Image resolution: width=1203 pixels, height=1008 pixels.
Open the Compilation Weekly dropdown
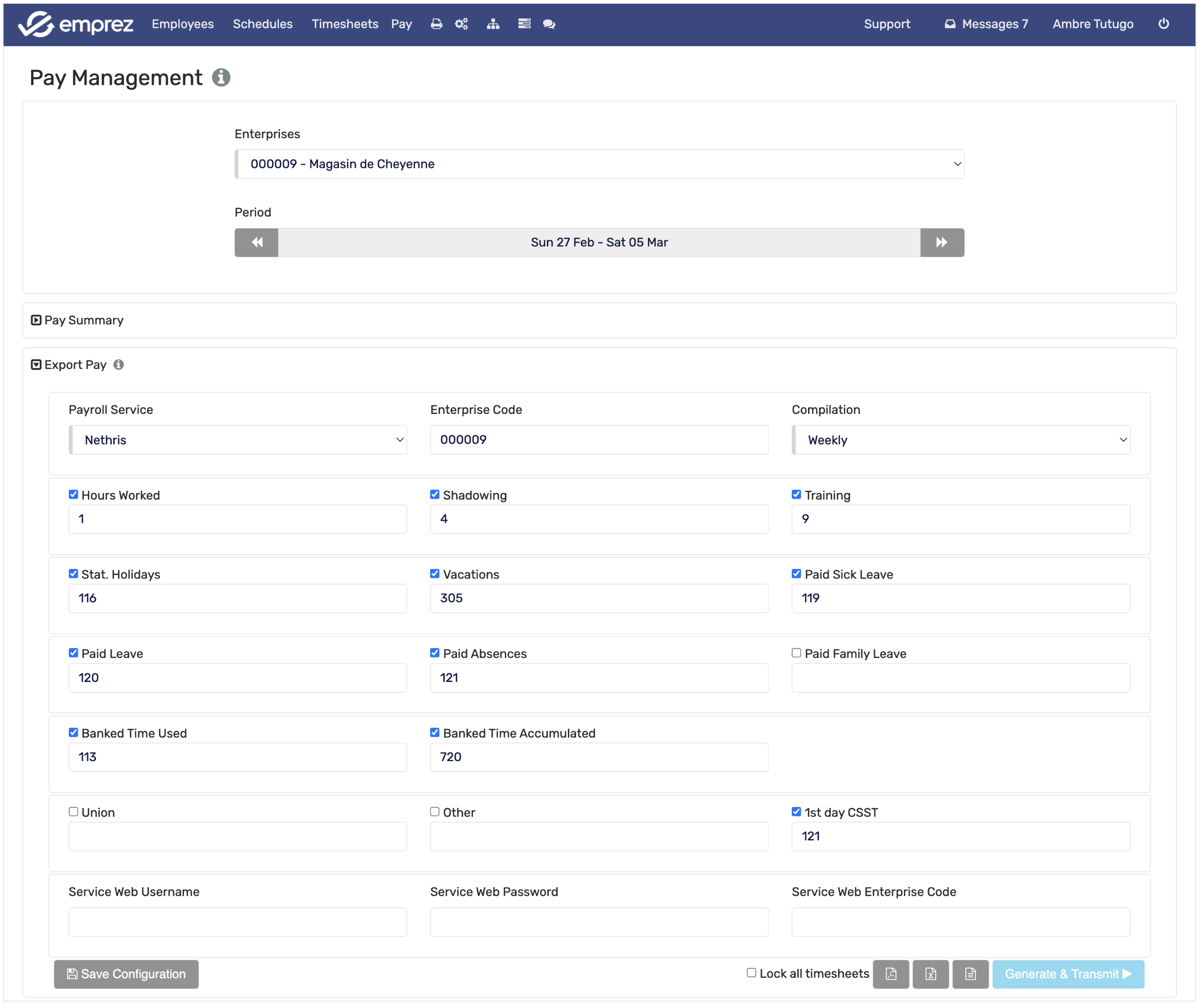(x=962, y=441)
